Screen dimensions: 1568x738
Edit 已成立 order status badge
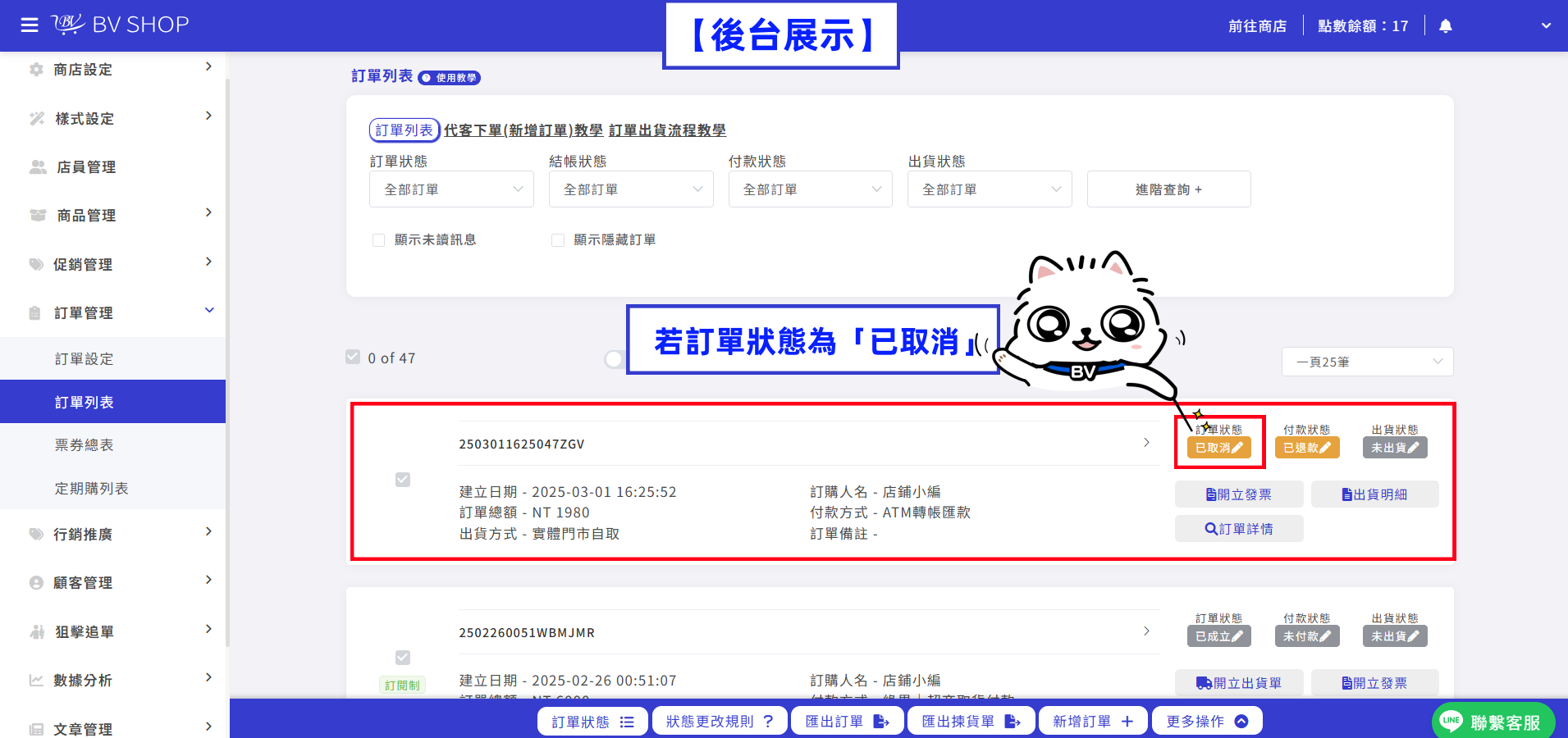coord(1218,636)
